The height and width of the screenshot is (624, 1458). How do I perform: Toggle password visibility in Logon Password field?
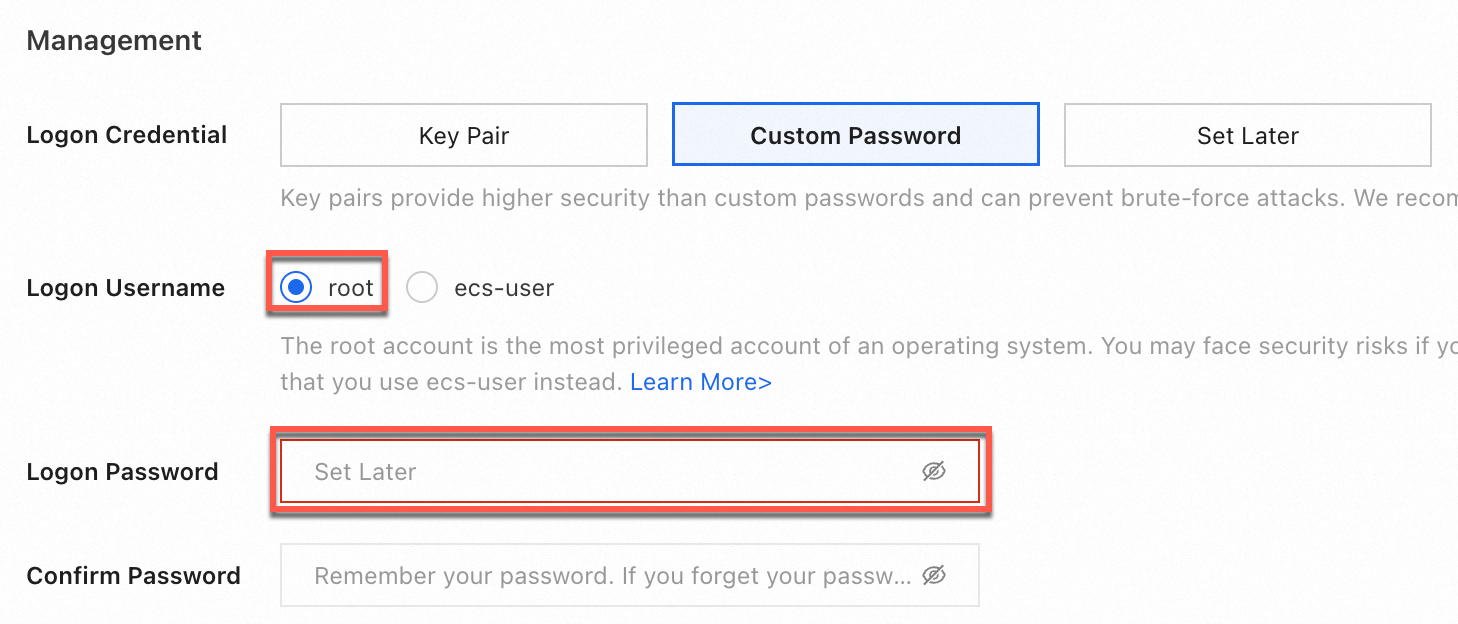pos(933,471)
